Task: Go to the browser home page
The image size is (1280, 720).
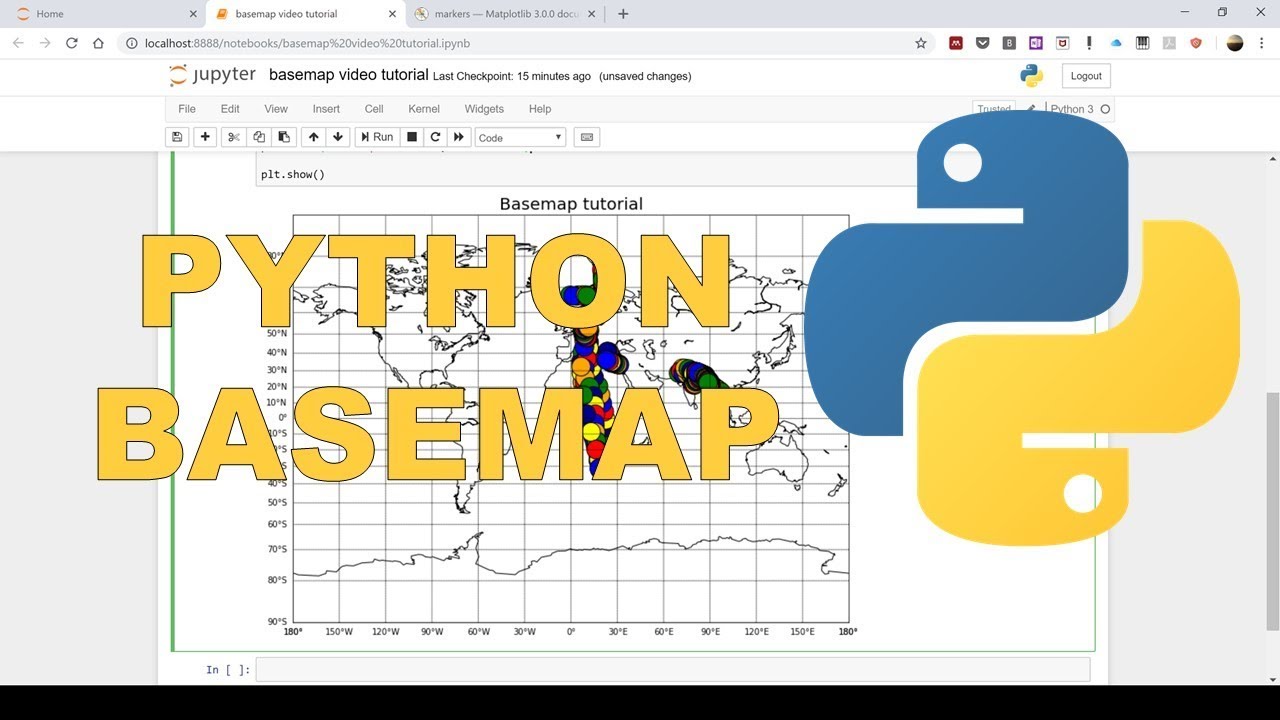Action: [x=98, y=43]
